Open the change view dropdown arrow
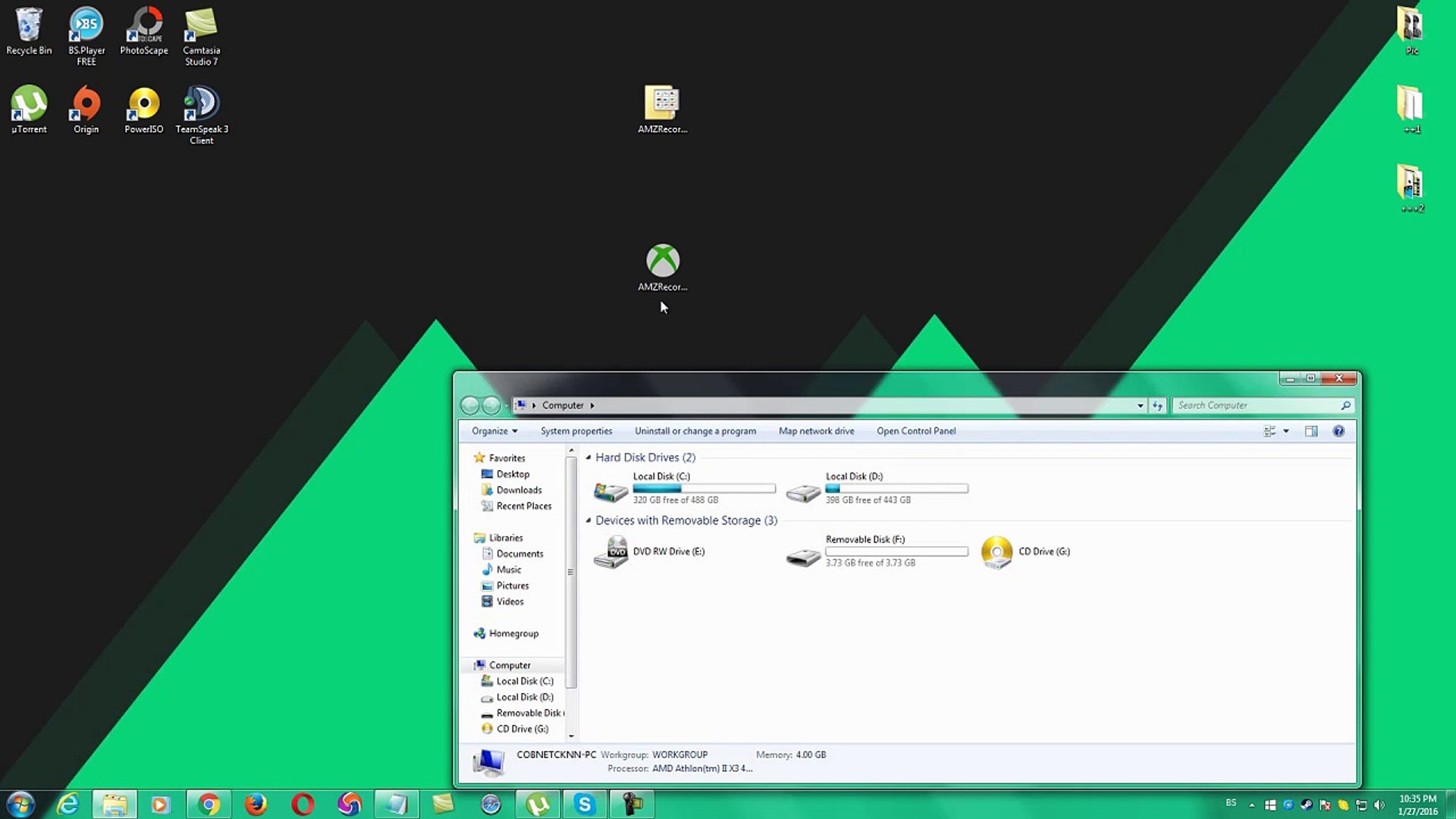The width and height of the screenshot is (1456, 819). [1286, 431]
